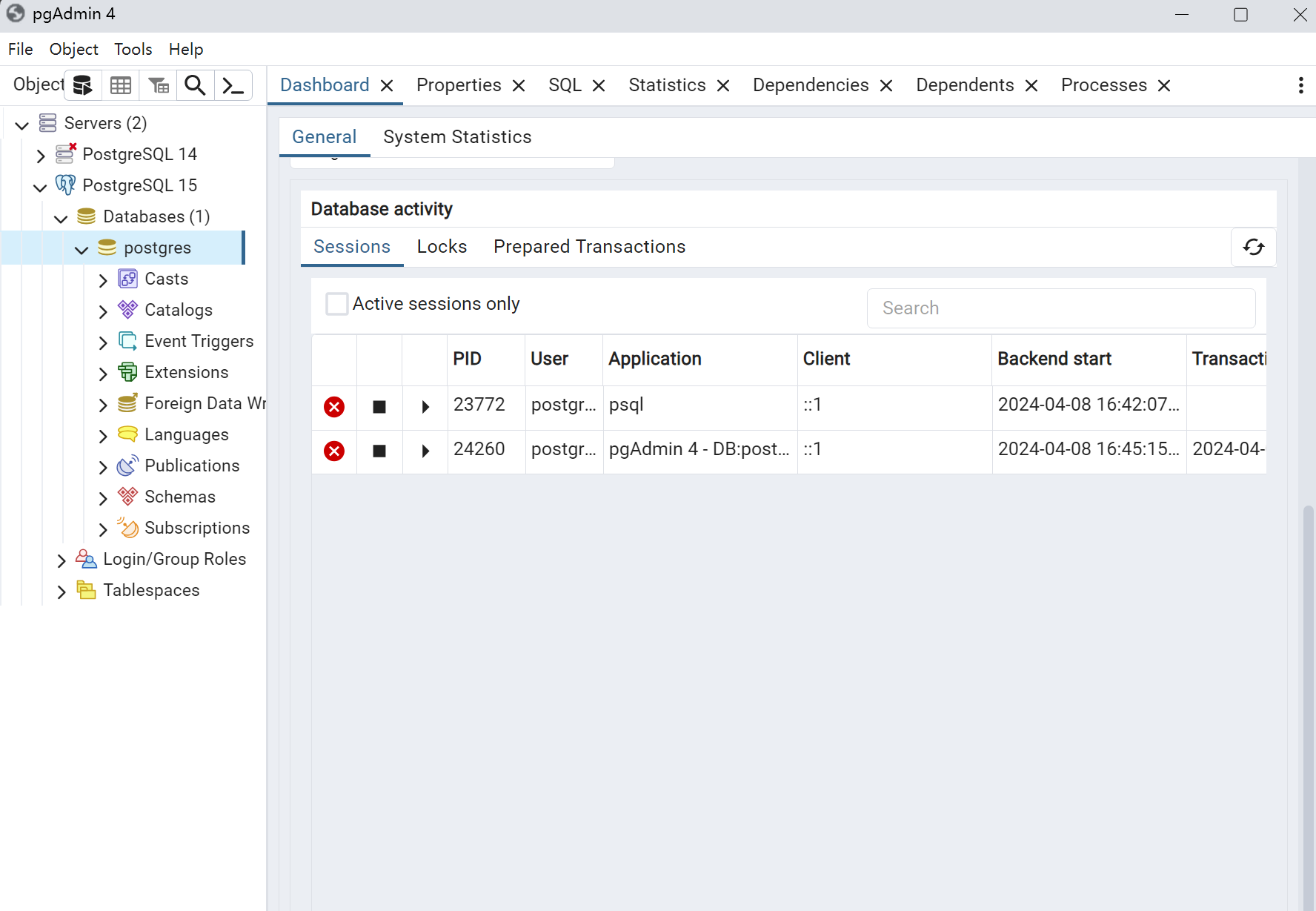
Task: Click the refresh icon in Database activity
Action: (x=1253, y=247)
